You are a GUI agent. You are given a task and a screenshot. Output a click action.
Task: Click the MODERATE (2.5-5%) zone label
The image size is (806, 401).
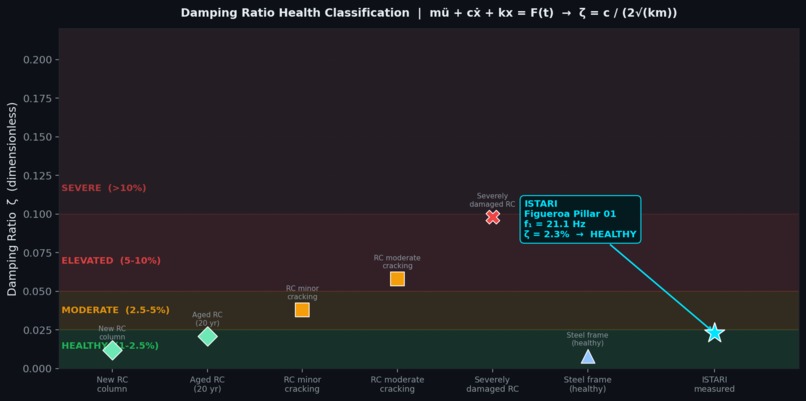116,310
